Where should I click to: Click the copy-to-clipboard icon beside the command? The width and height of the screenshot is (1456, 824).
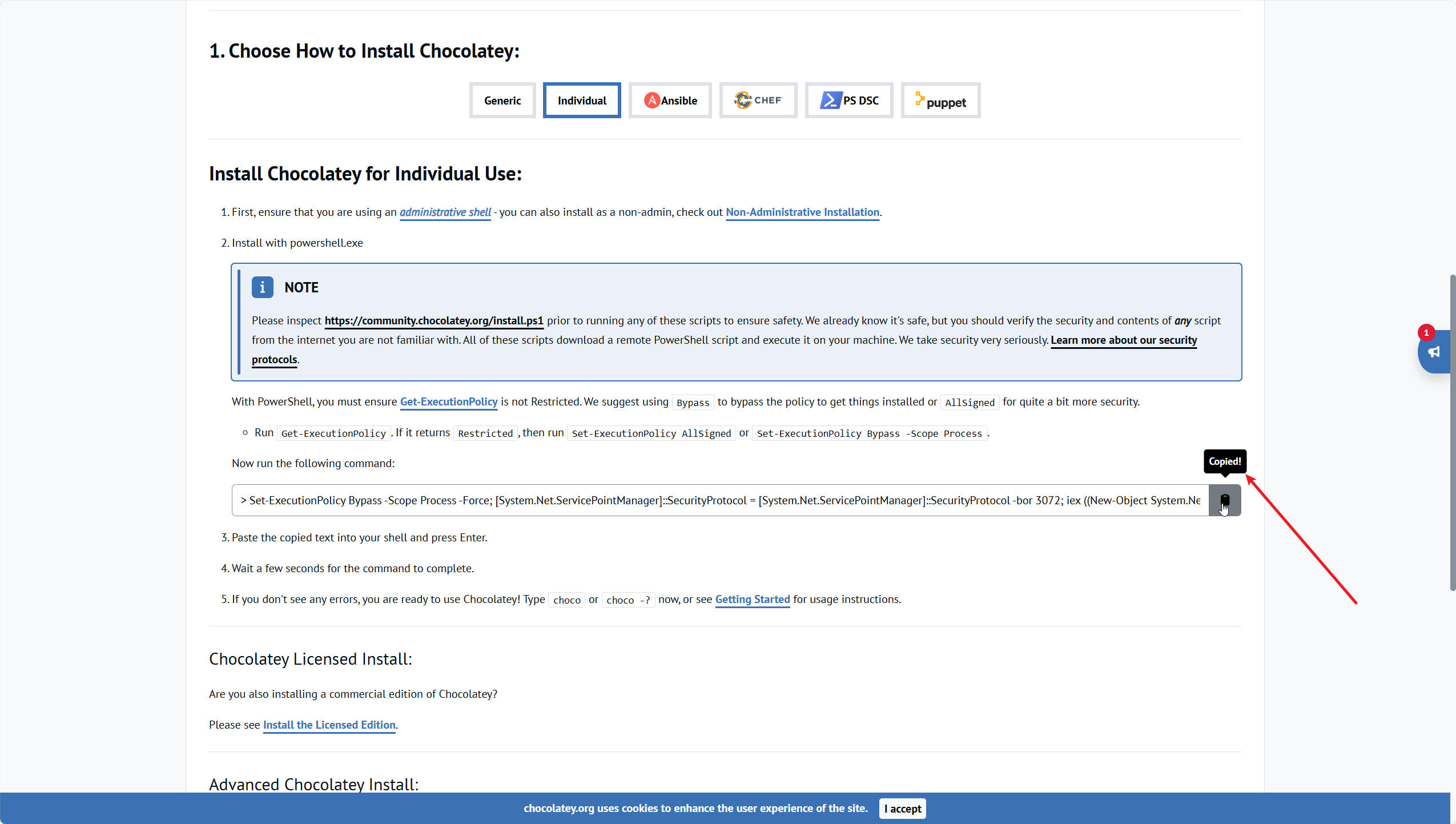(1224, 500)
